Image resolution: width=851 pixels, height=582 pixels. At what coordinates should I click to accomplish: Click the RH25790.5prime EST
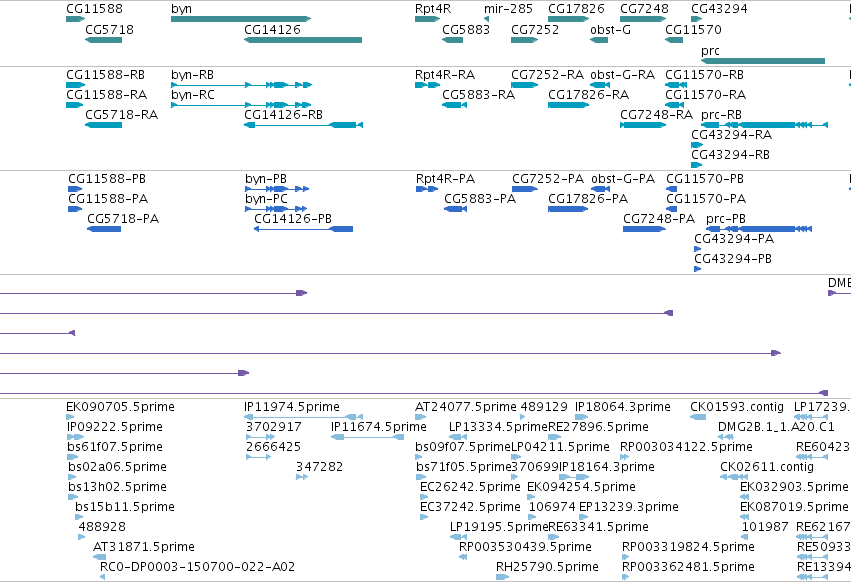click(x=503, y=577)
